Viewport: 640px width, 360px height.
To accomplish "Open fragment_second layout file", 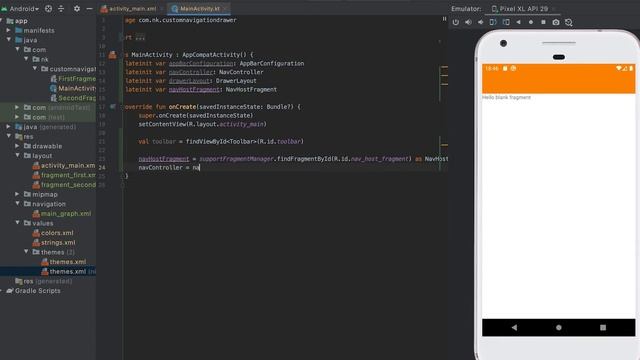I will [x=64, y=184].
